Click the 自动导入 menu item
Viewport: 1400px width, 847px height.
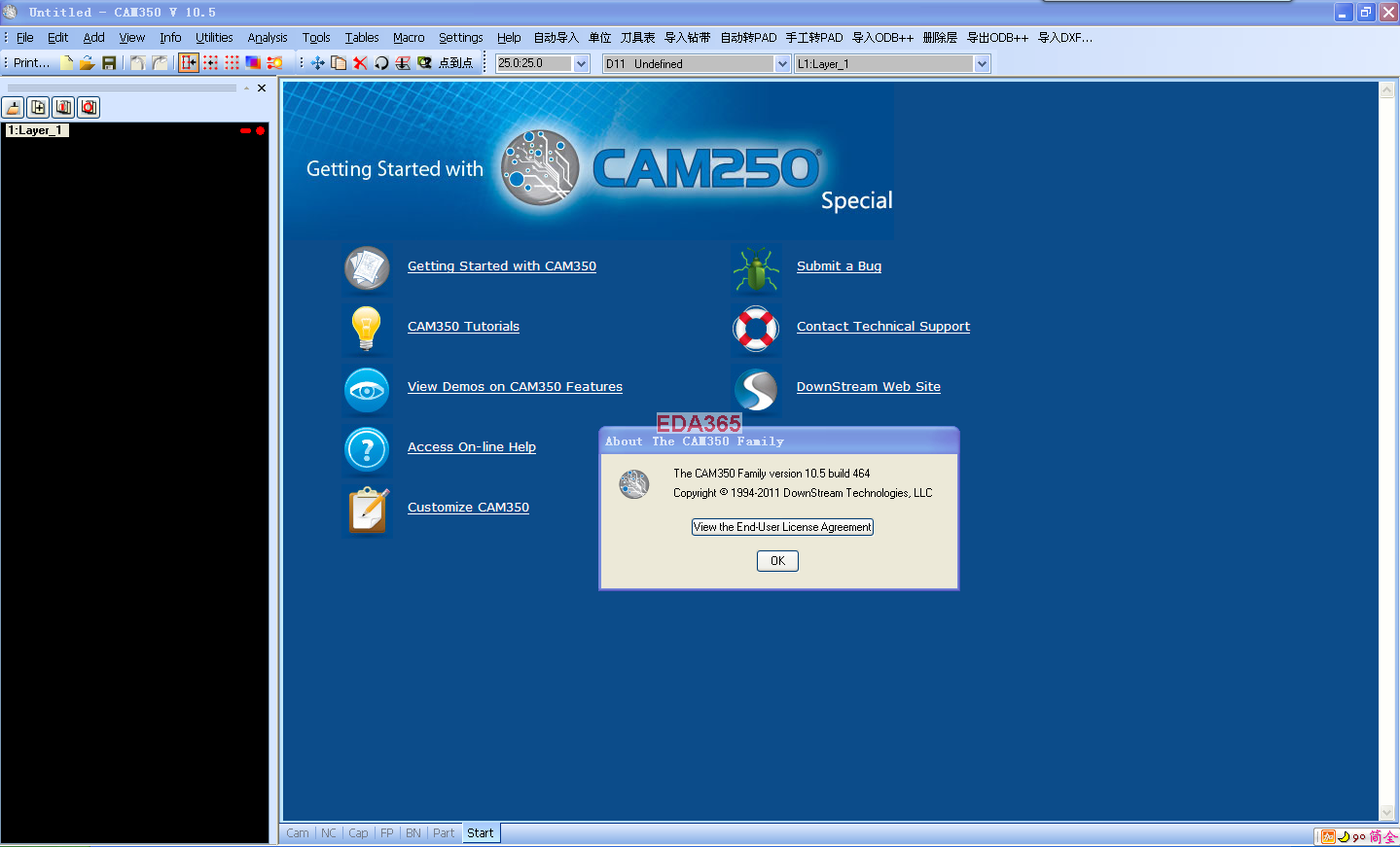coord(556,38)
